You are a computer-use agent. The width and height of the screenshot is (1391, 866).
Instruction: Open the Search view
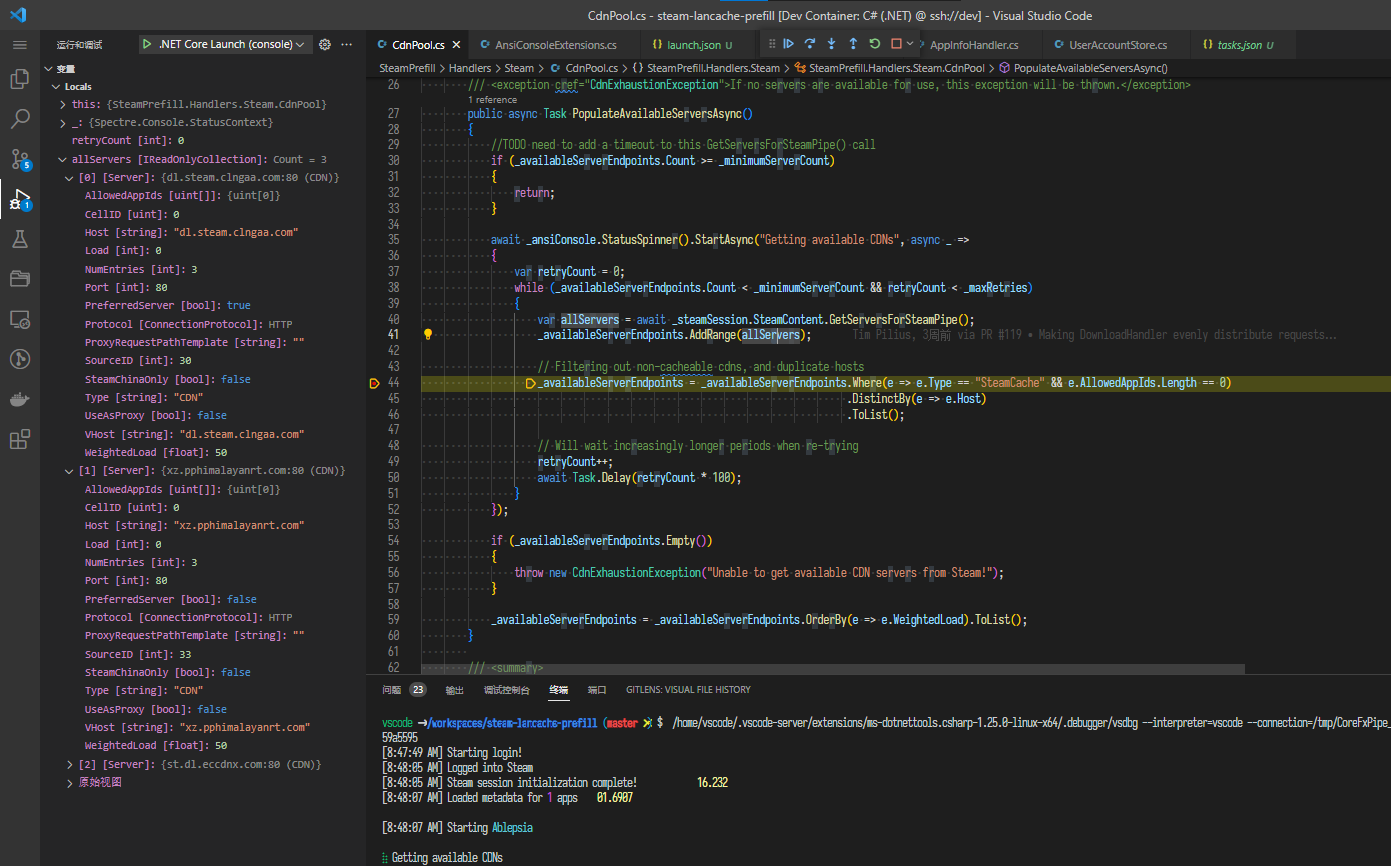pos(19,119)
